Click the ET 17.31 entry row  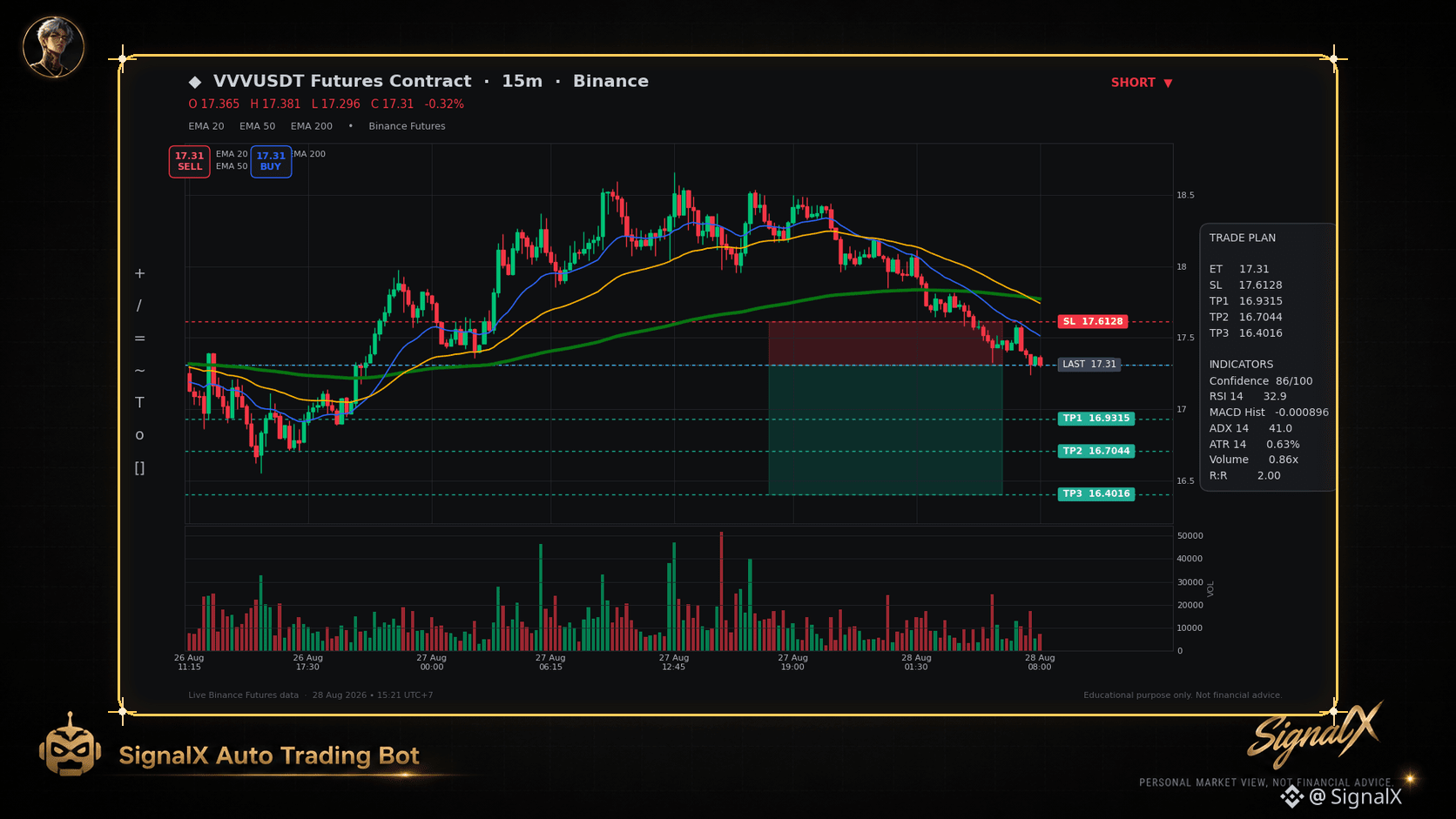(1239, 270)
